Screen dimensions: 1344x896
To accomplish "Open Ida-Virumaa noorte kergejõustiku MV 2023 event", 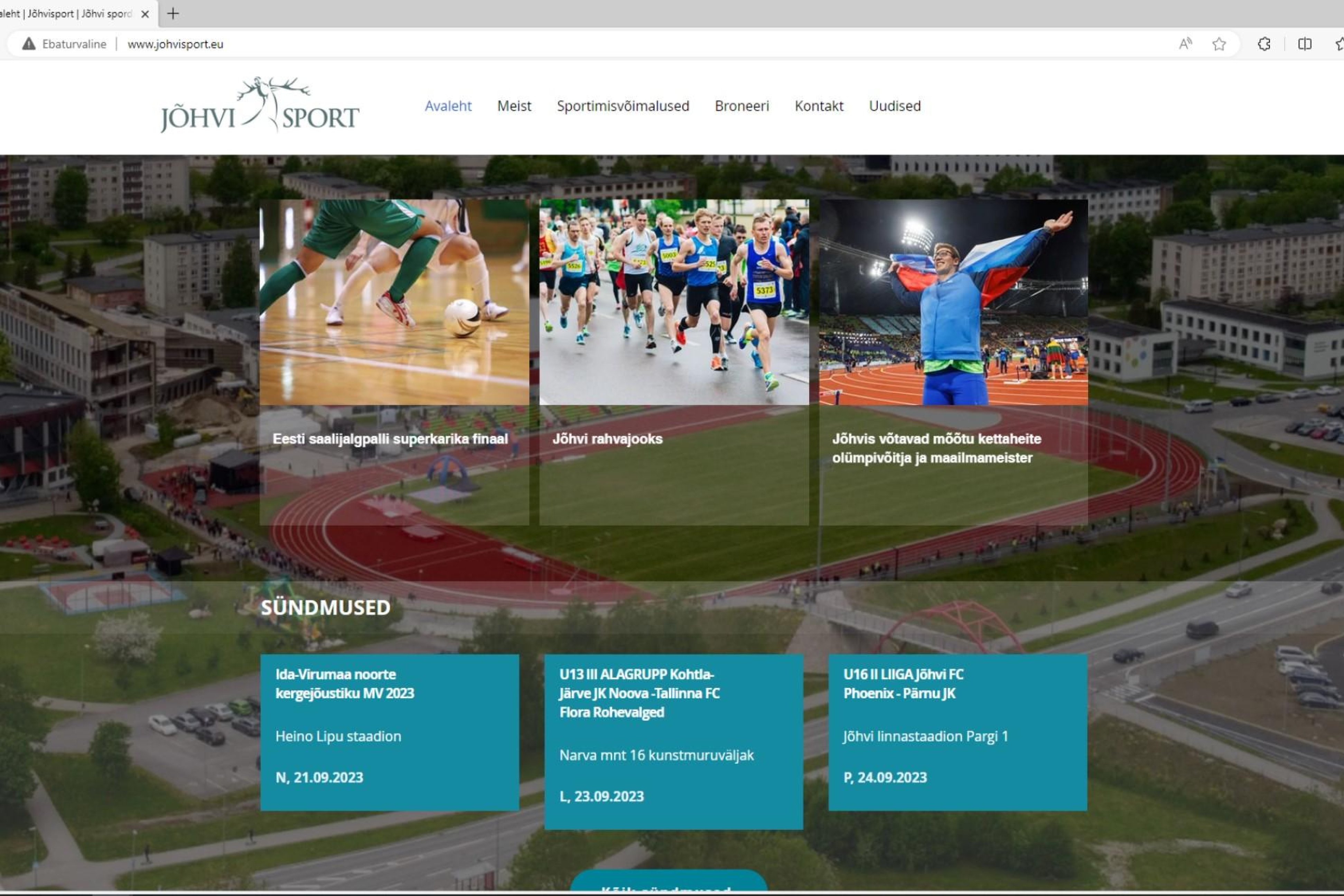I will click(345, 683).
